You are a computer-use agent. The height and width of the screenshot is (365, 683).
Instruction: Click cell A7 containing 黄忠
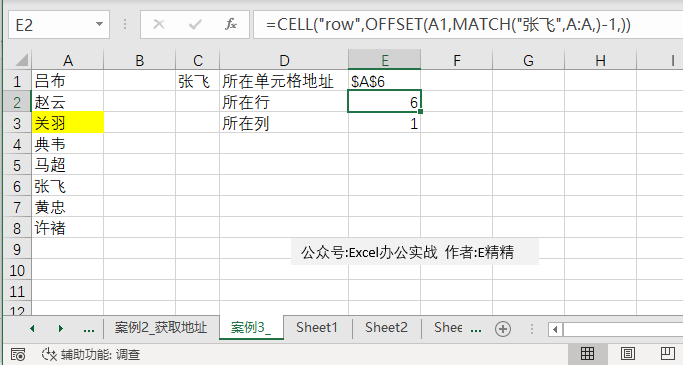click(x=68, y=207)
